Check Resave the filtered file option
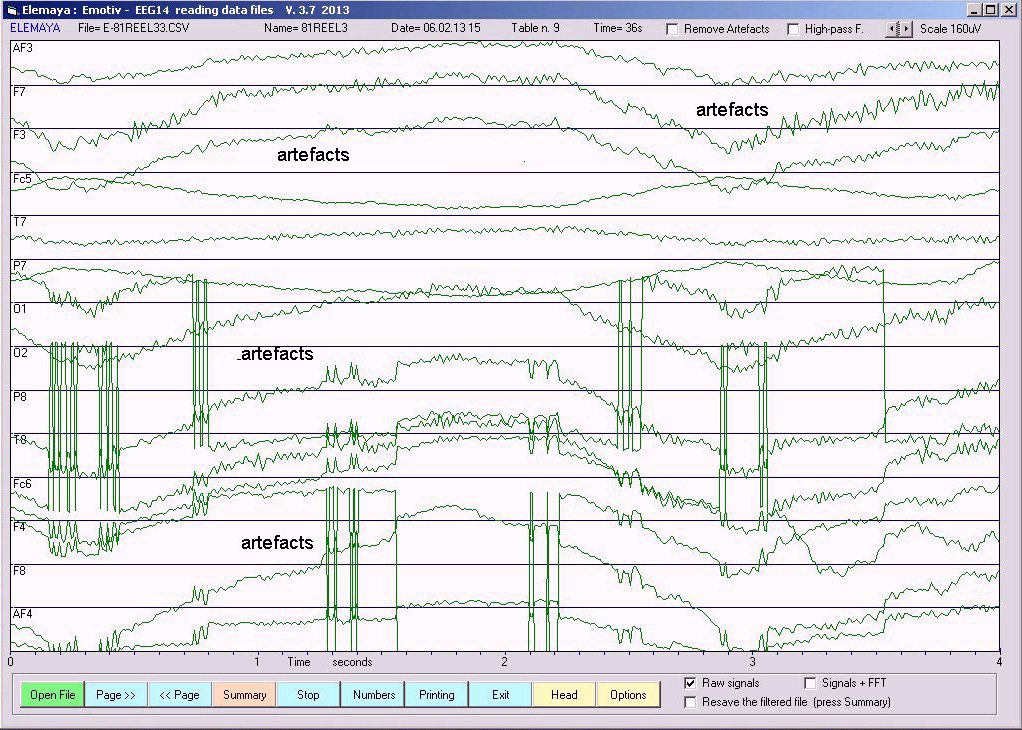 coord(690,702)
